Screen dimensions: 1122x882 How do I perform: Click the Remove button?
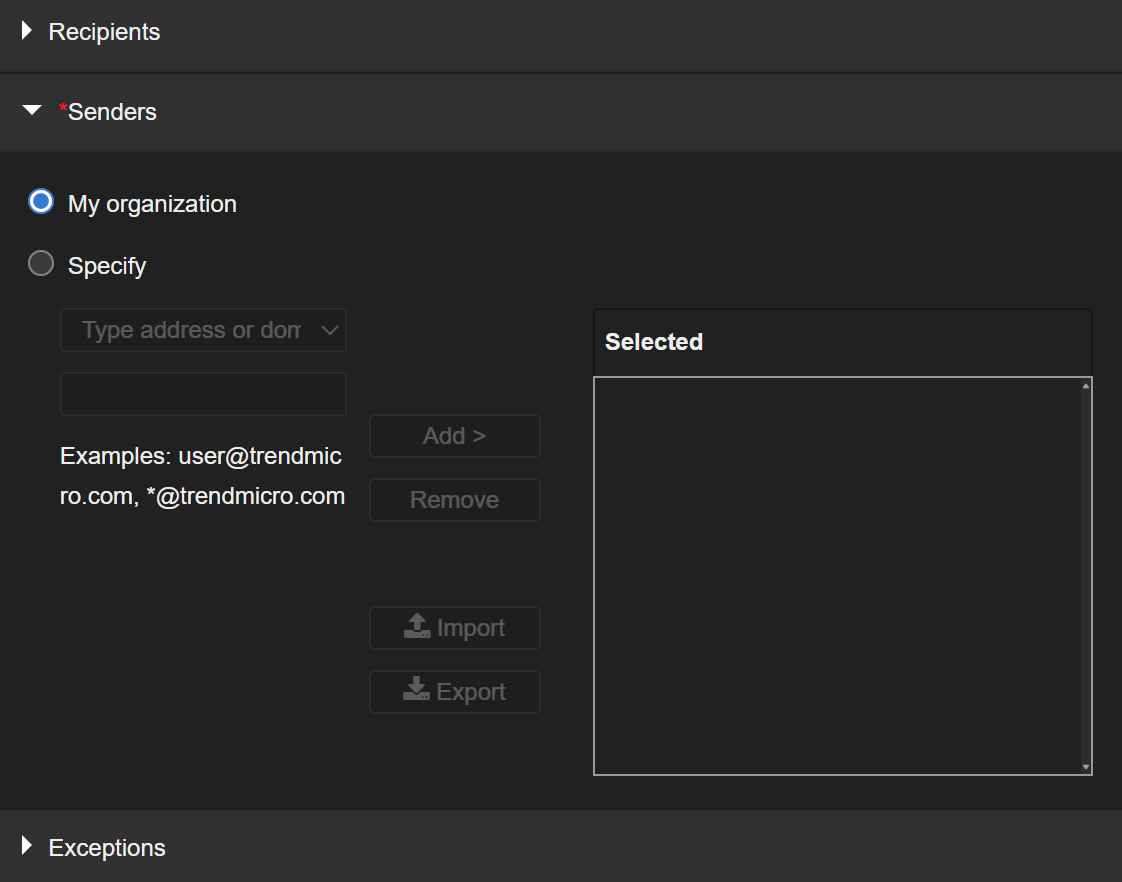(454, 500)
